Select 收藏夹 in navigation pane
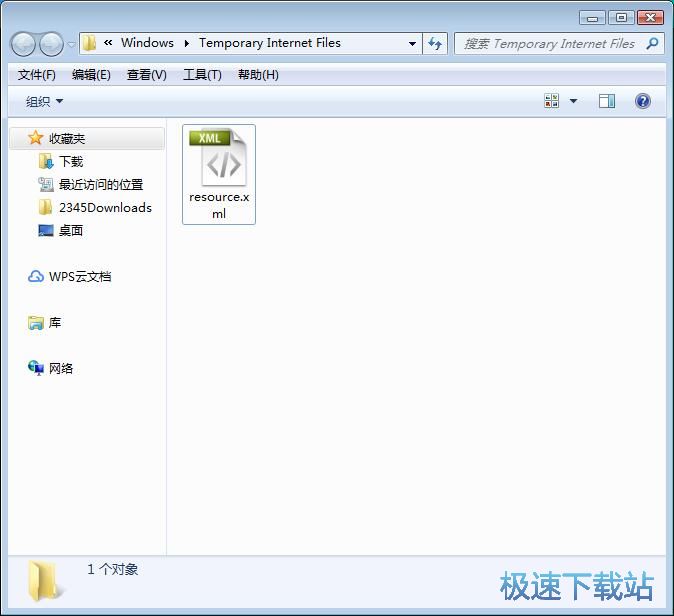The width and height of the screenshot is (674, 616). click(87, 138)
